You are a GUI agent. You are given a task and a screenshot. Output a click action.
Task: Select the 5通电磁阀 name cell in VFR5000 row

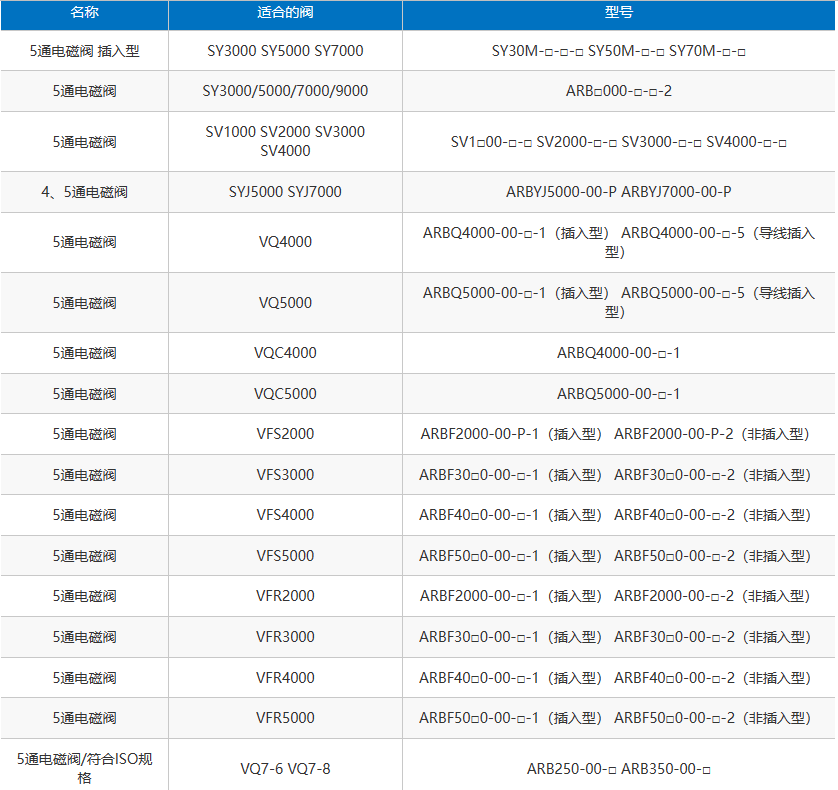(x=84, y=718)
